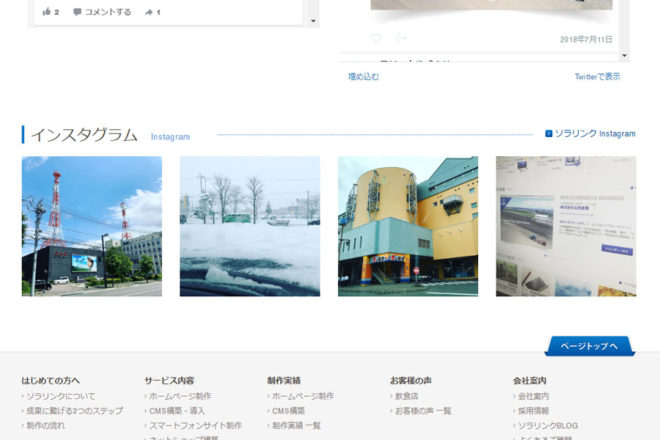Open the 埋め込む embed link
The width and height of the screenshot is (660, 440).
click(363, 76)
